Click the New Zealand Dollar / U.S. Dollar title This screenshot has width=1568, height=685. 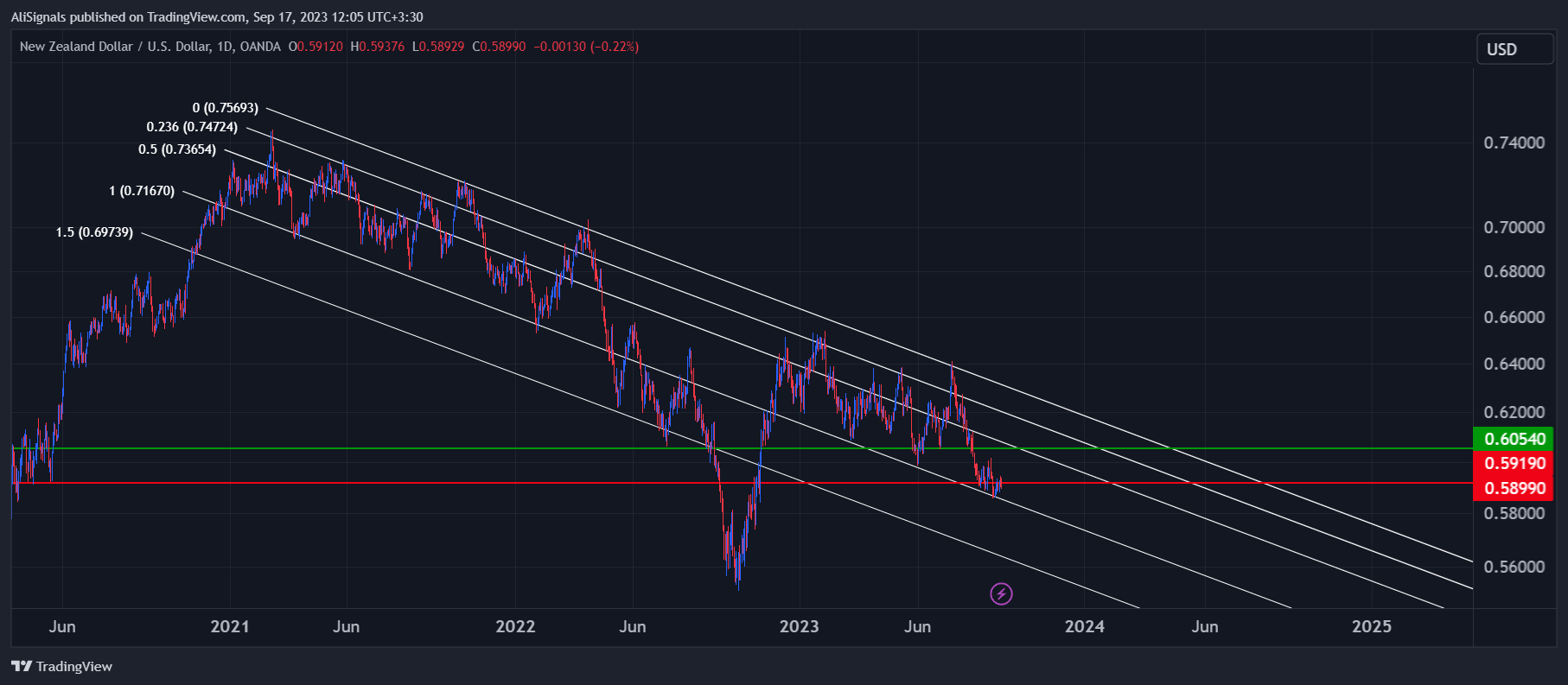tap(115, 47)
